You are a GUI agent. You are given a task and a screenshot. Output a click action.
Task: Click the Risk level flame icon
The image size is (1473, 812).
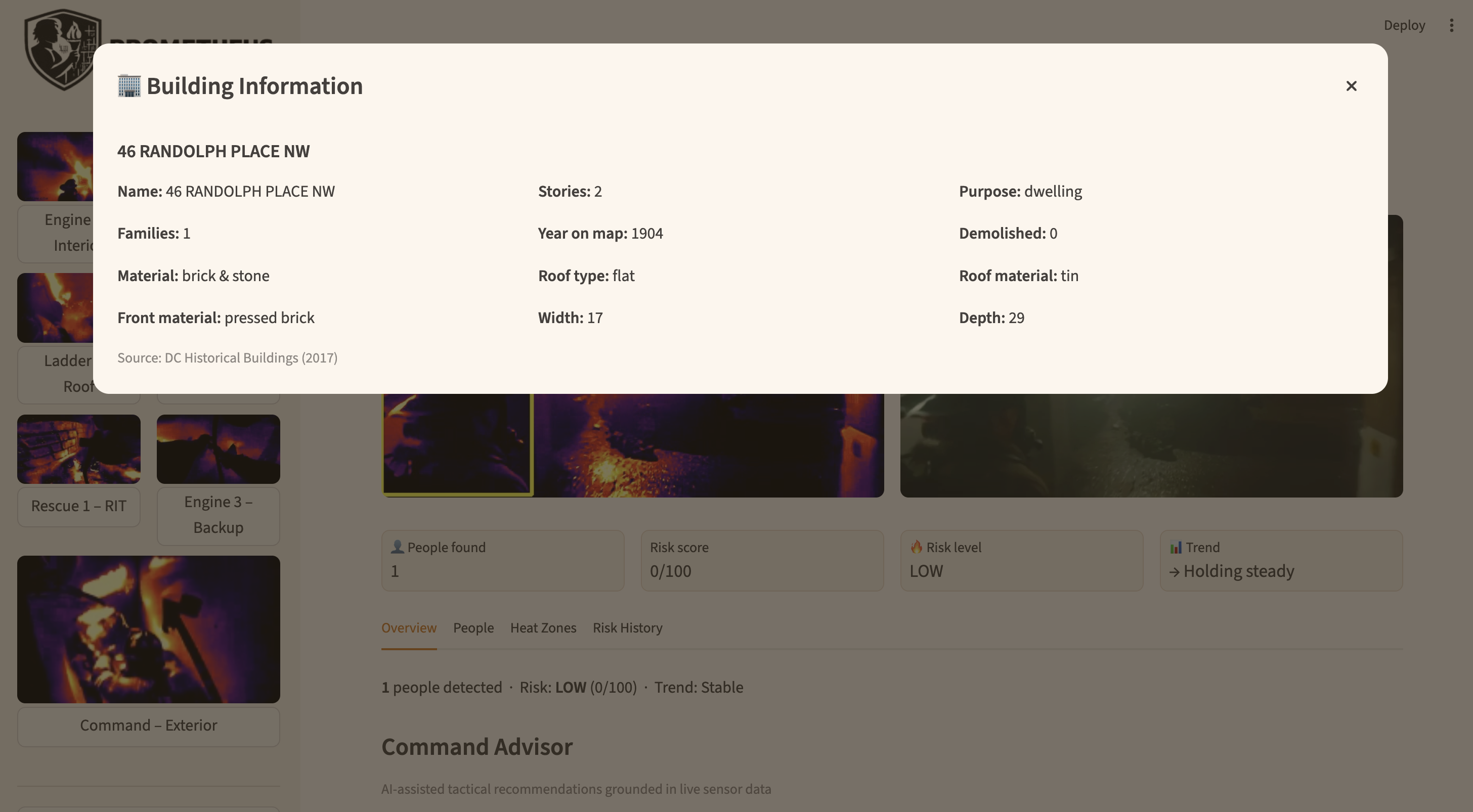[x=916, y=547]
